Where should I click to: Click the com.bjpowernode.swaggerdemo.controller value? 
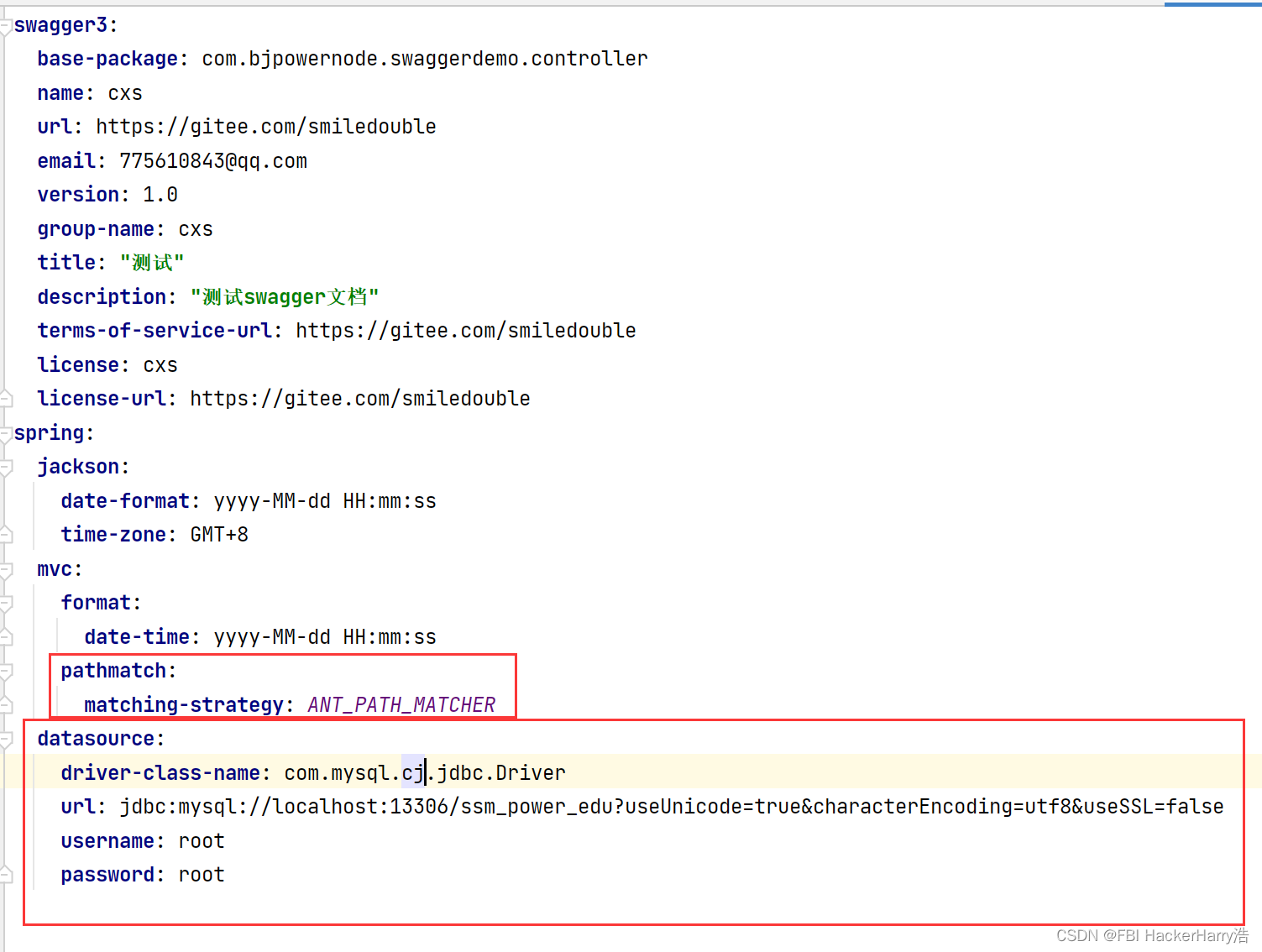pos(425,59)
